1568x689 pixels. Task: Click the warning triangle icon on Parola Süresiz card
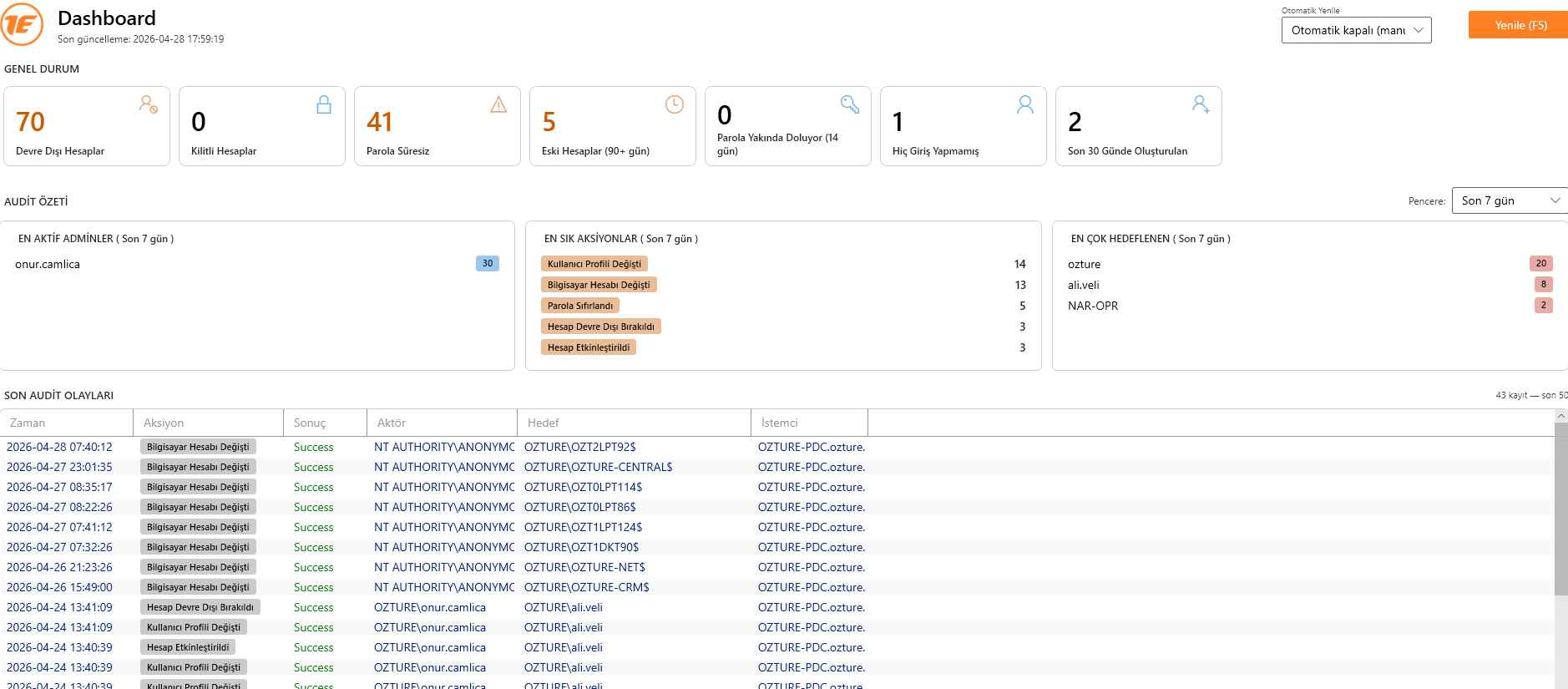[498, 104]
